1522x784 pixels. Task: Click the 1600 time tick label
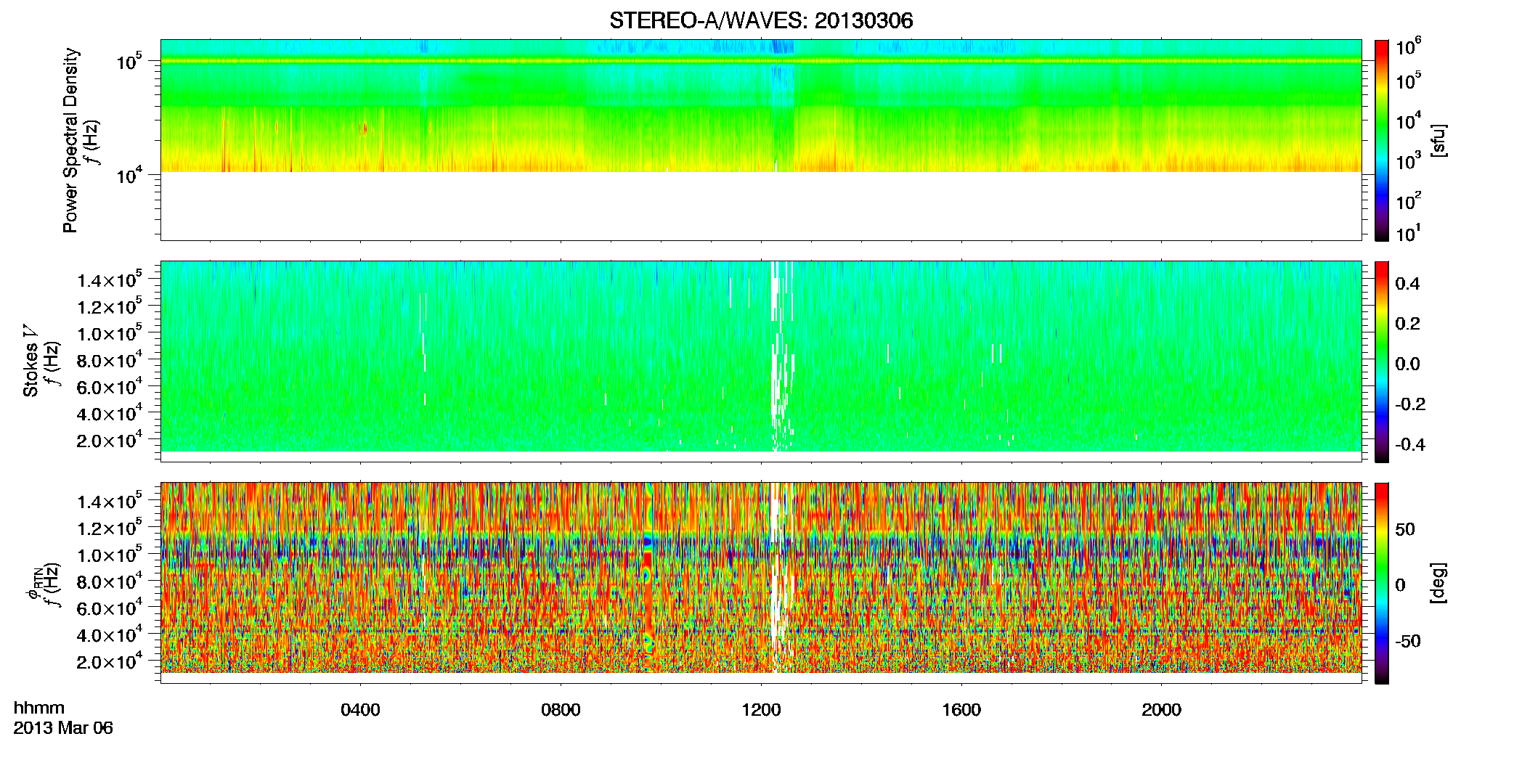tap(961, 710)
